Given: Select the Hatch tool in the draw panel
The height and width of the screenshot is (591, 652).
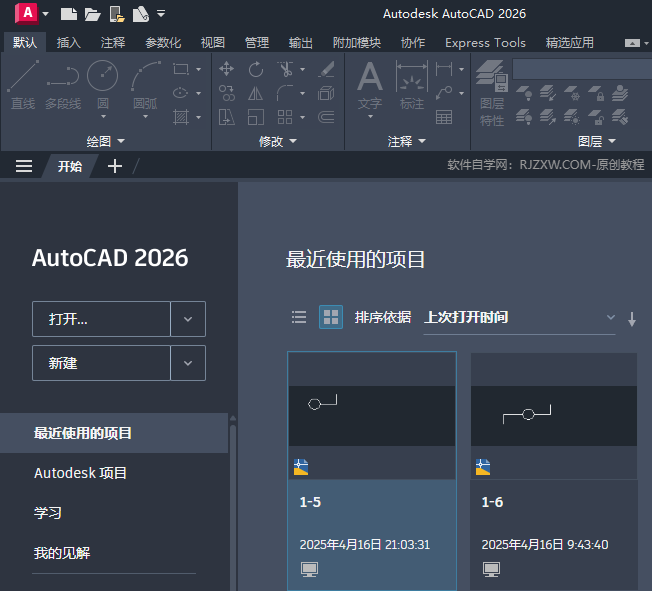Looking at the screenshot, I should tap(180, 117).
